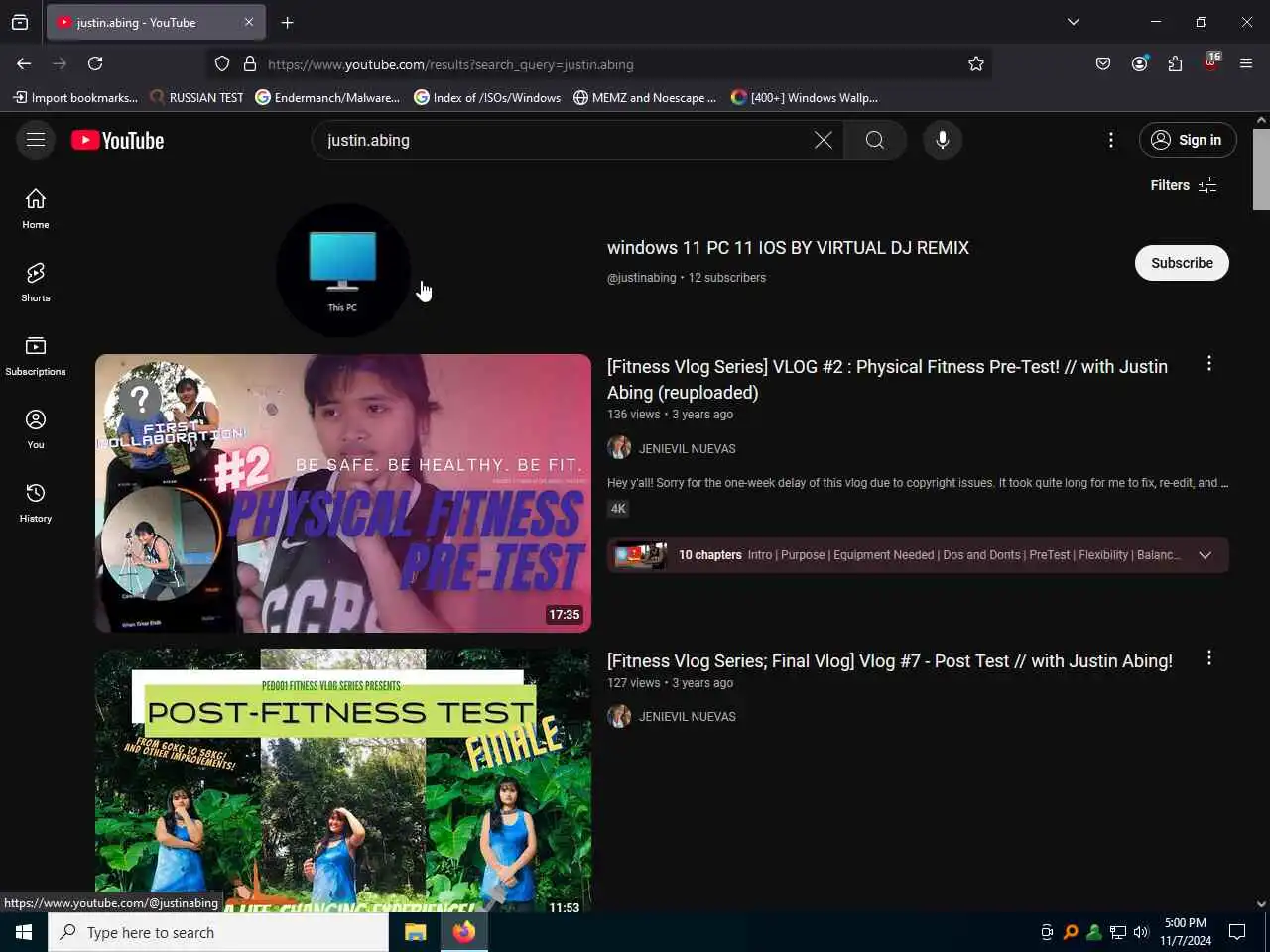Open Vlog #7 Post Test video title
1270x952 pixels.
click(x=890, y=661)
